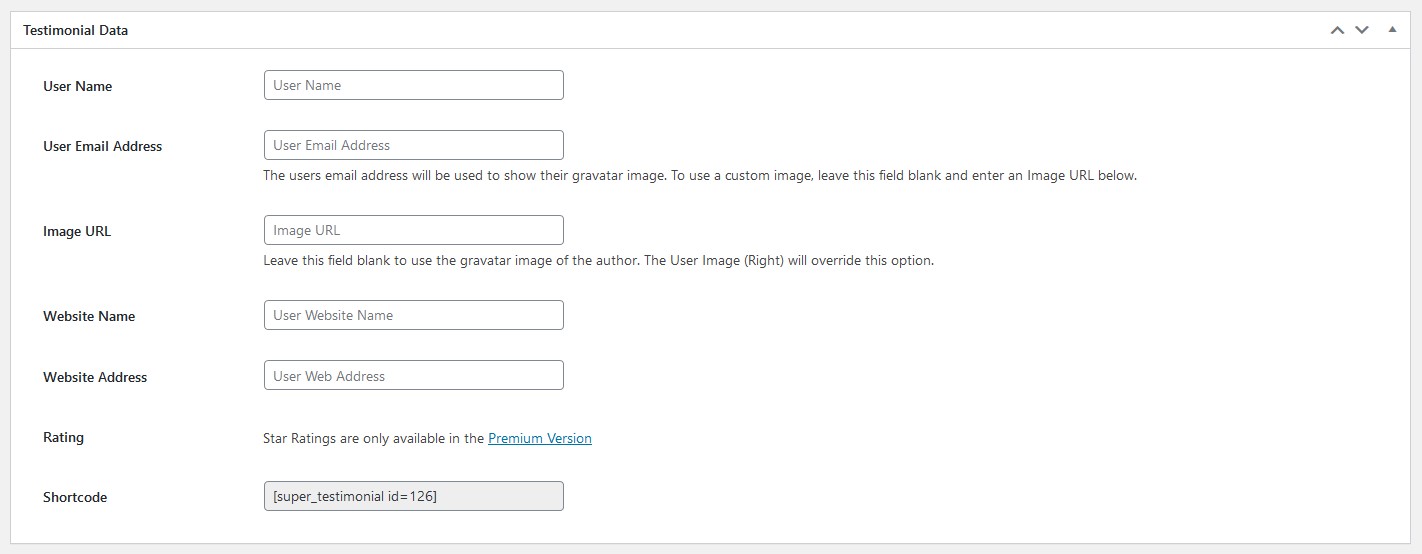Click the Website Name label

(89, 316)
